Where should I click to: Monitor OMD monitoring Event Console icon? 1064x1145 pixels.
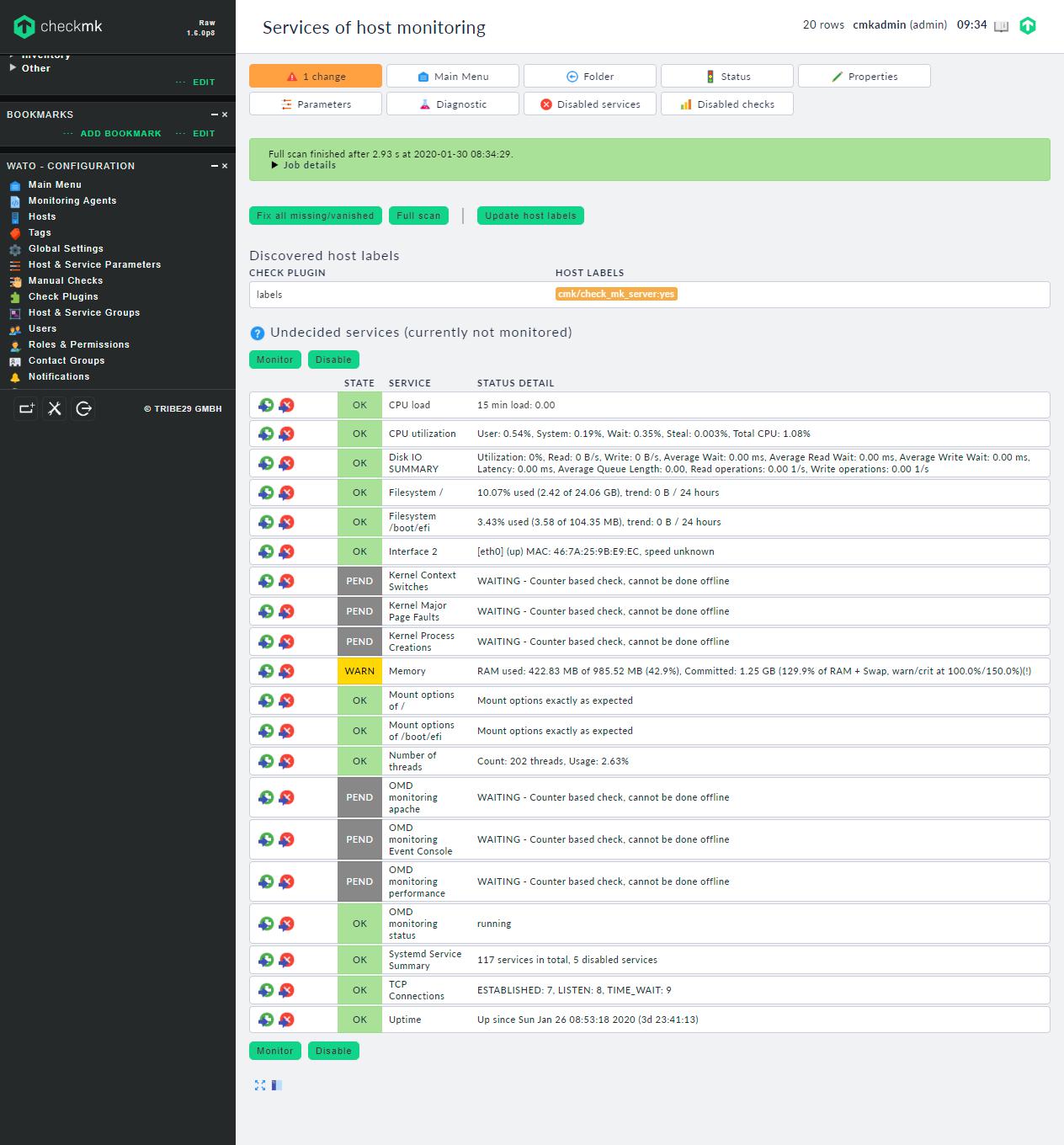[266, 839]
